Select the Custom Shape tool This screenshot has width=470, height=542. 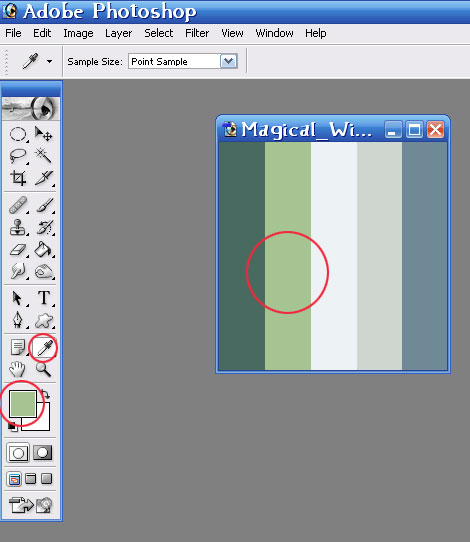click(x=44, y=321)
